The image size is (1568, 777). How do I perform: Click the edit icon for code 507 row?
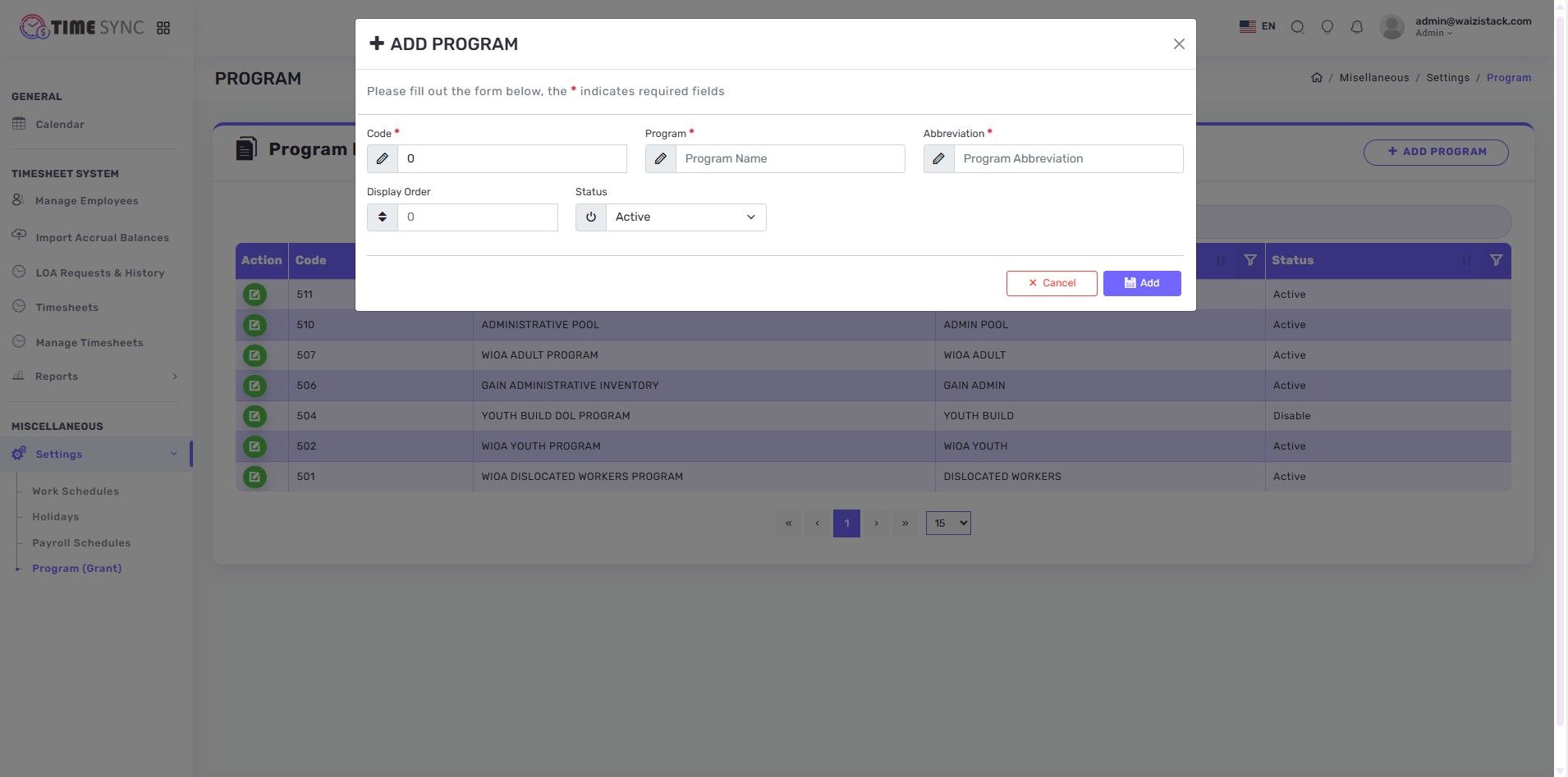click(x=254, y=355)
